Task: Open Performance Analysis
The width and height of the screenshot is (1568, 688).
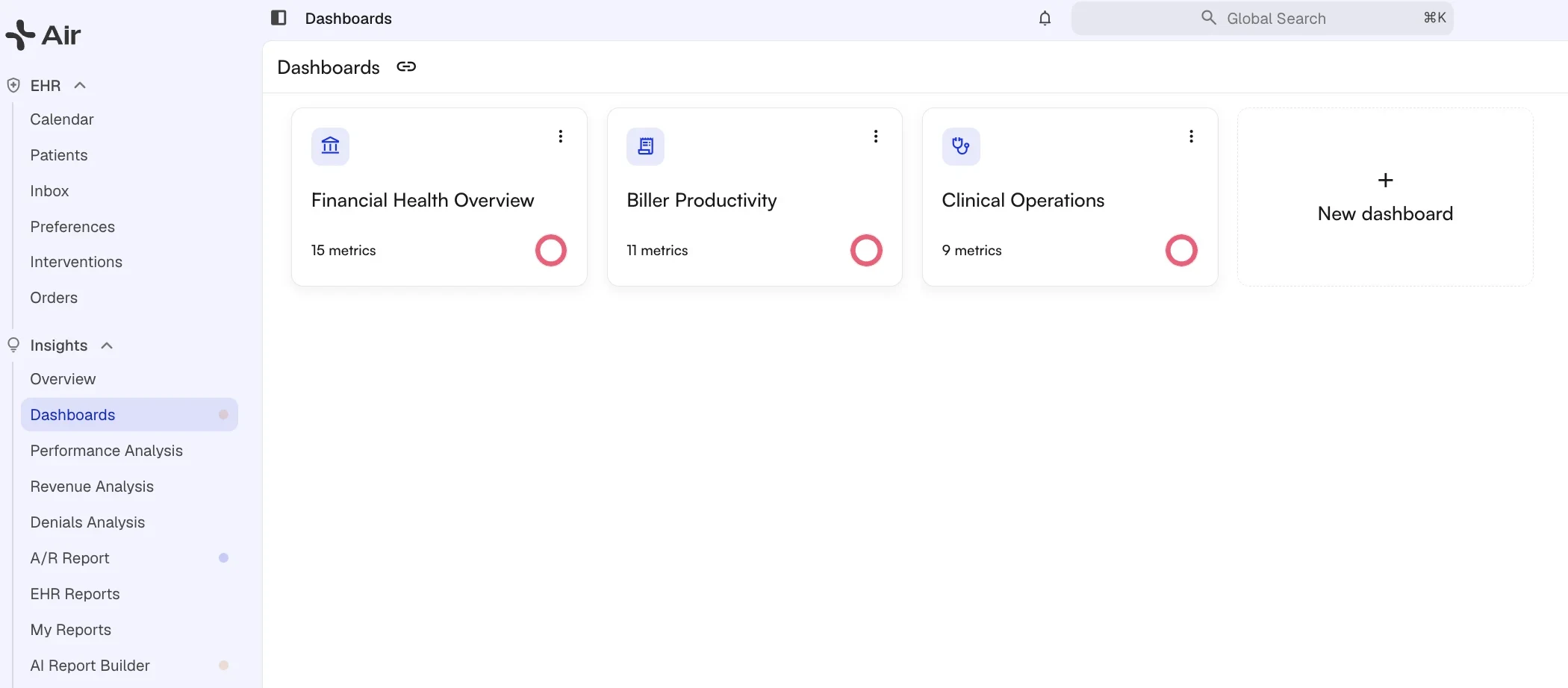Action: (107, 451)
